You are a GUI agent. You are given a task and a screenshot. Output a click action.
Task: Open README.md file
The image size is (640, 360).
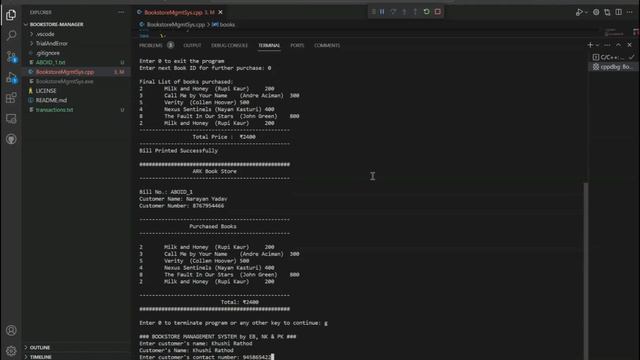[51, 100]
